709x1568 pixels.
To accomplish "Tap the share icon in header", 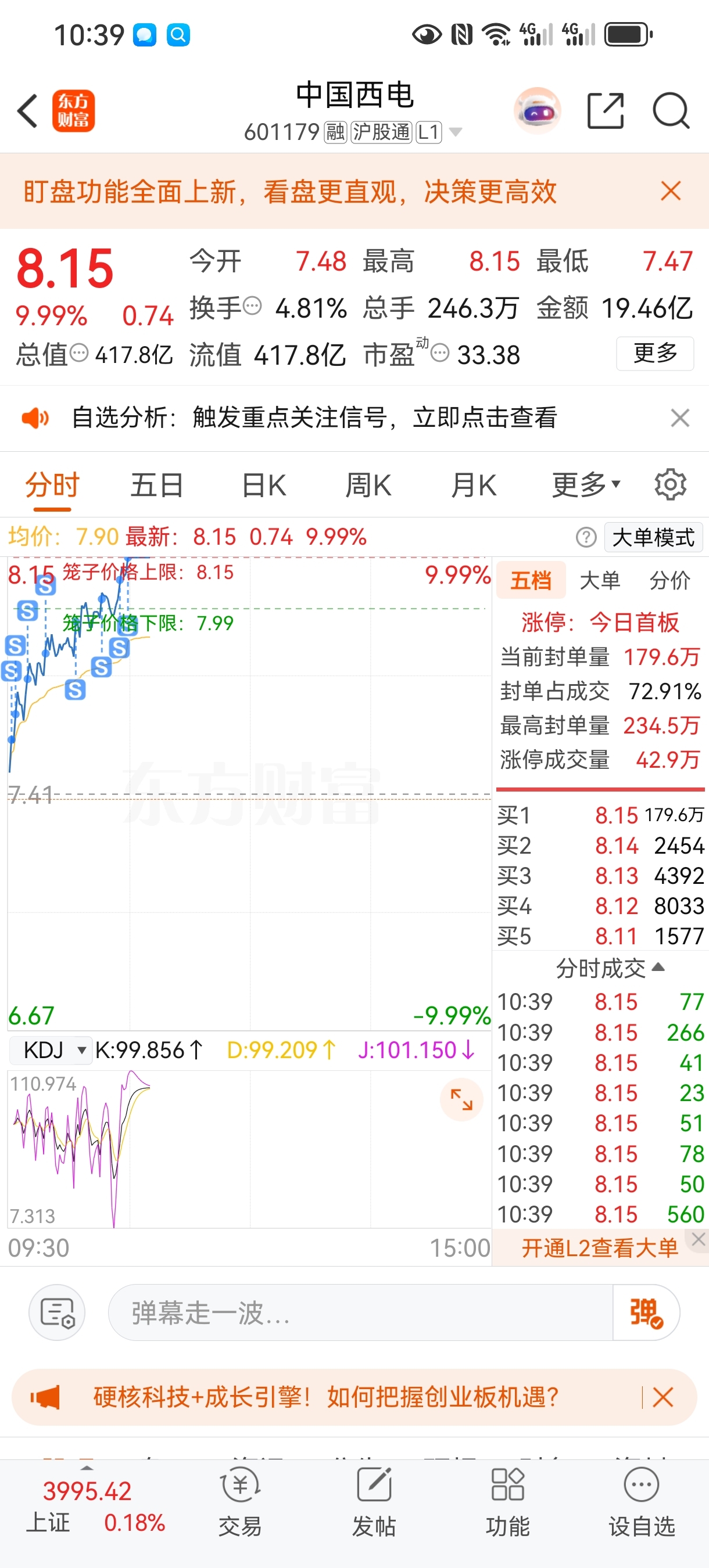I will coord(606,111).
